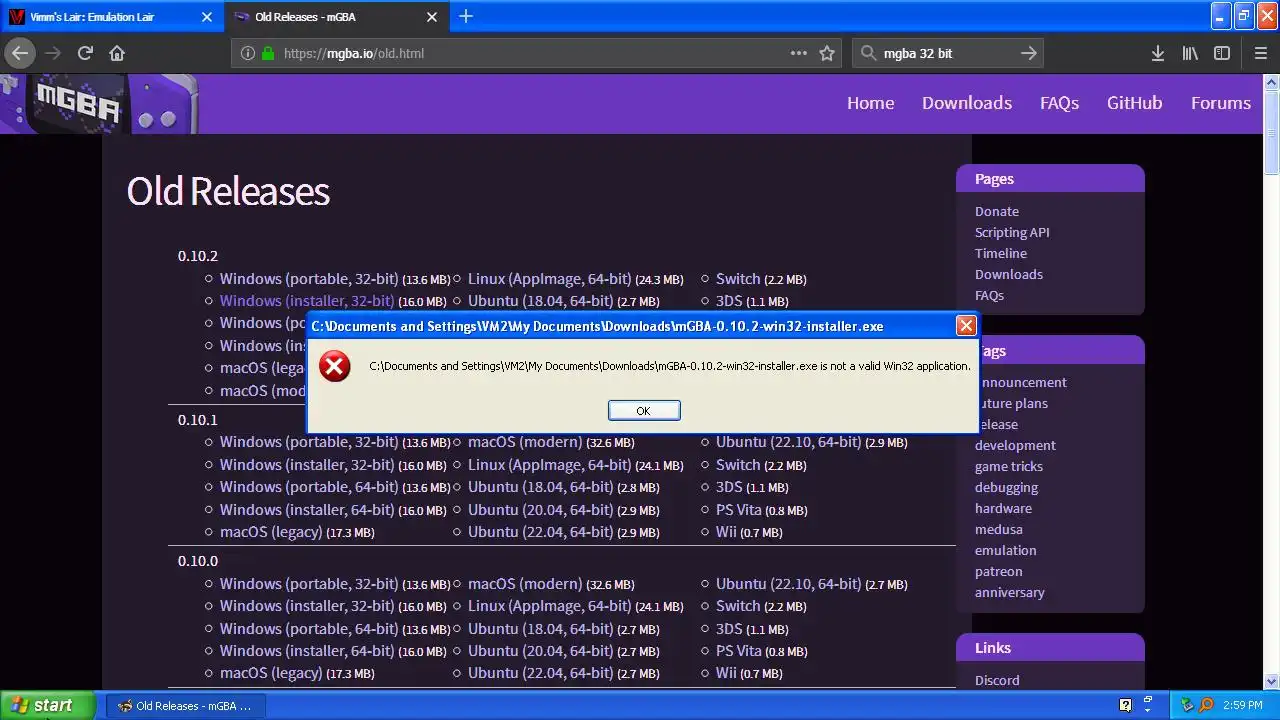Download 0.10.1 PS Vita build
The image size is (1280, 720).
(739, 510)
